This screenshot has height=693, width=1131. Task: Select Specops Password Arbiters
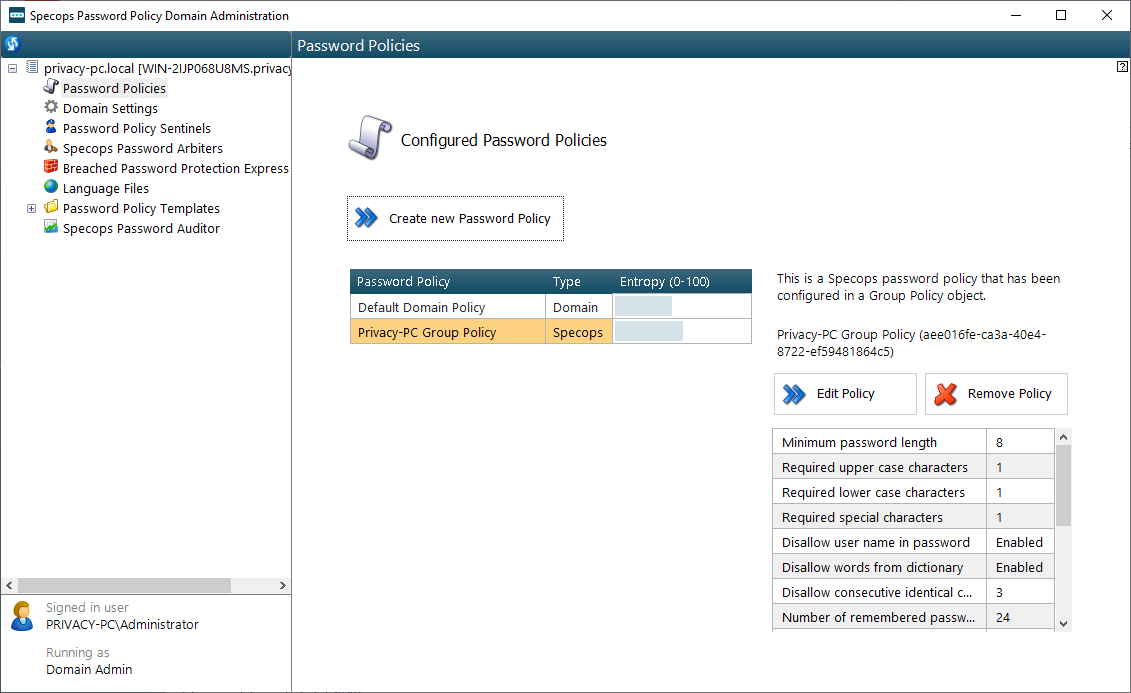tap(143, 149)
